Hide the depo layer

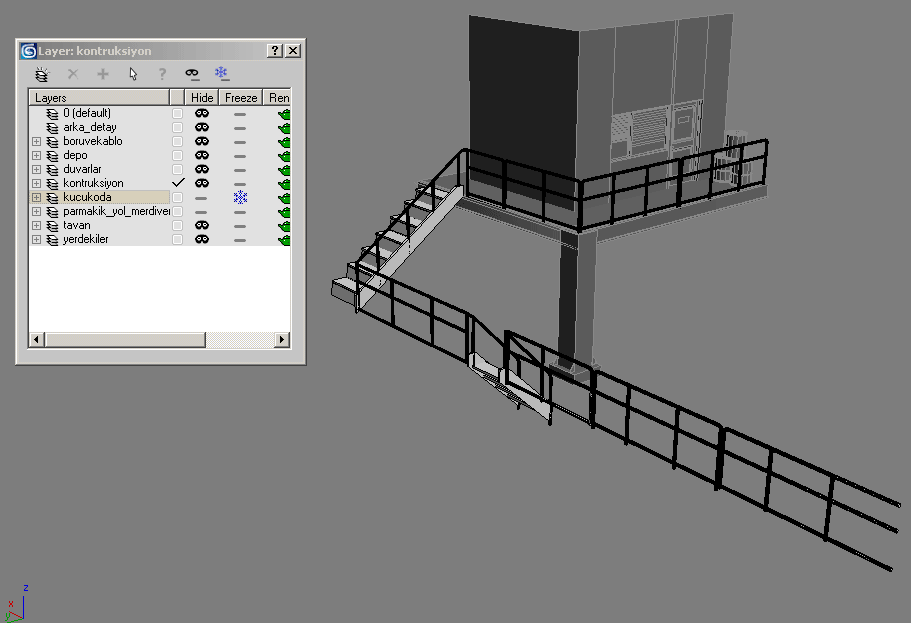tap(202, 156)
